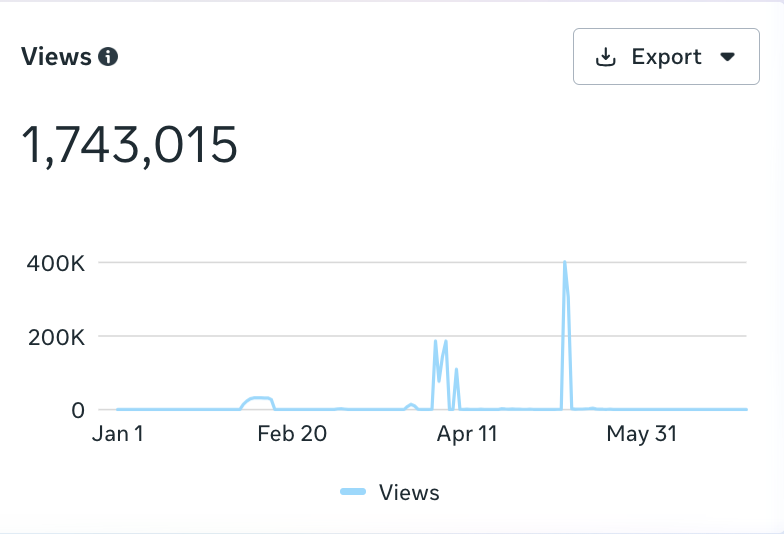This screenshot has height=534, width=784.
Task: Click the Jan 1 date label
Action: point(116,434)
